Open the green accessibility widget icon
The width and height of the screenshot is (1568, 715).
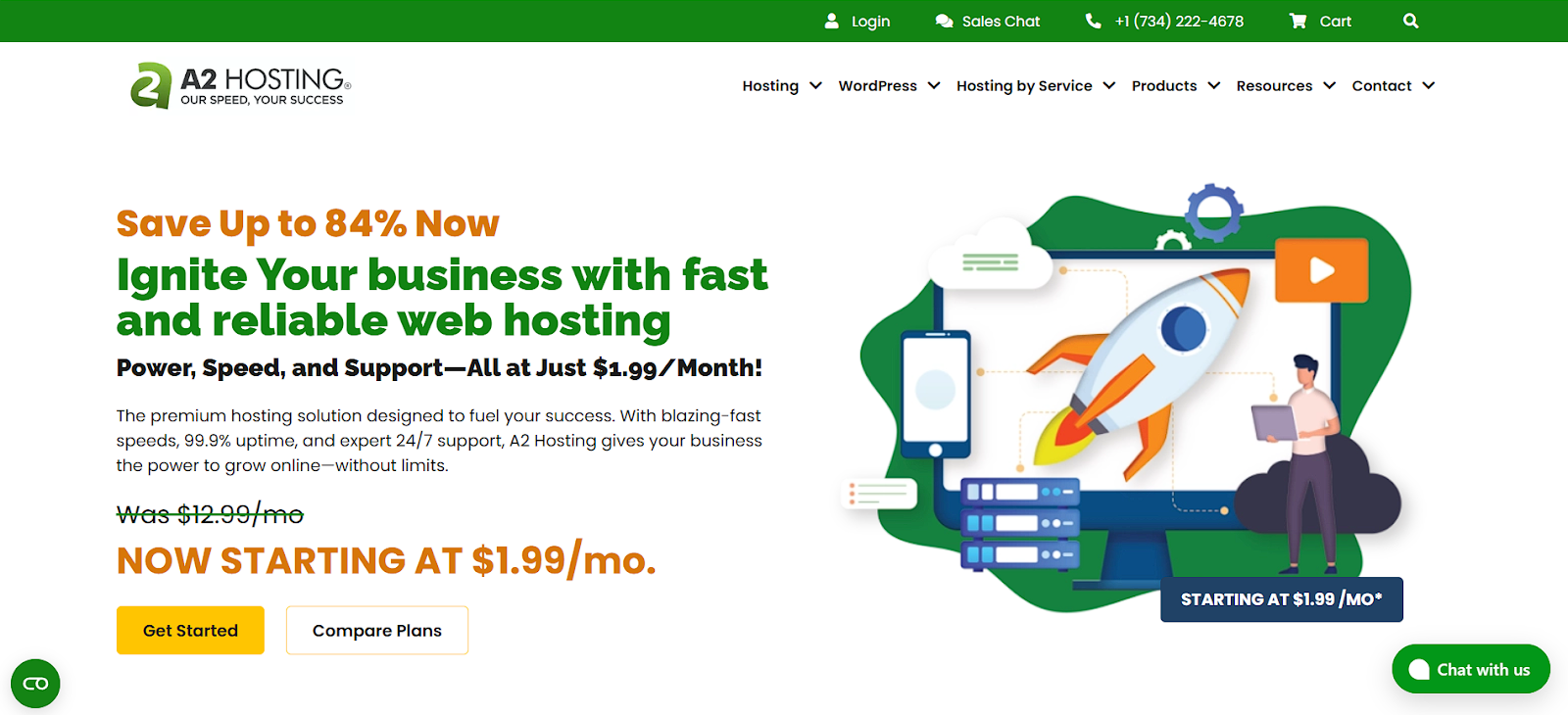35,684
